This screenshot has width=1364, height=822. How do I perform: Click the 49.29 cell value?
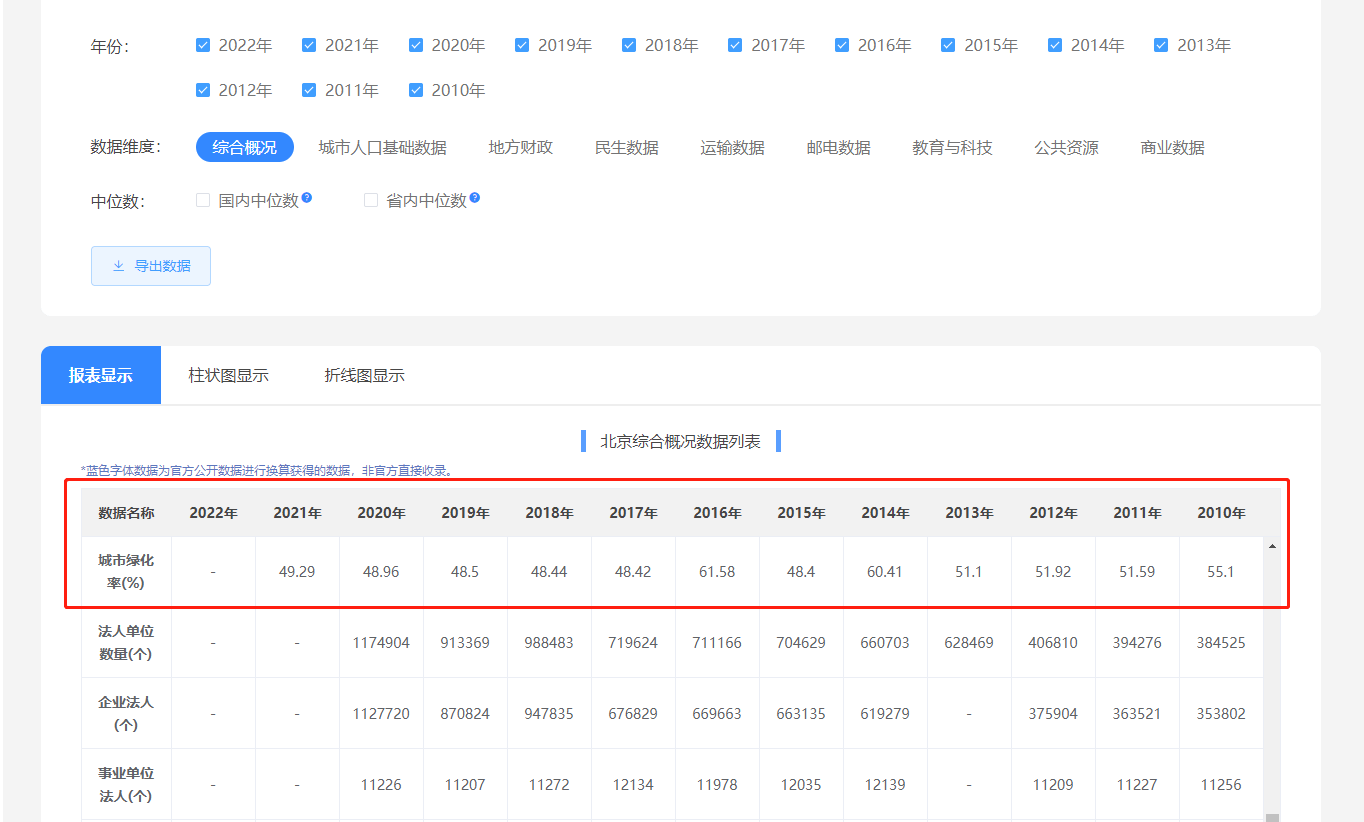(298, 572)
